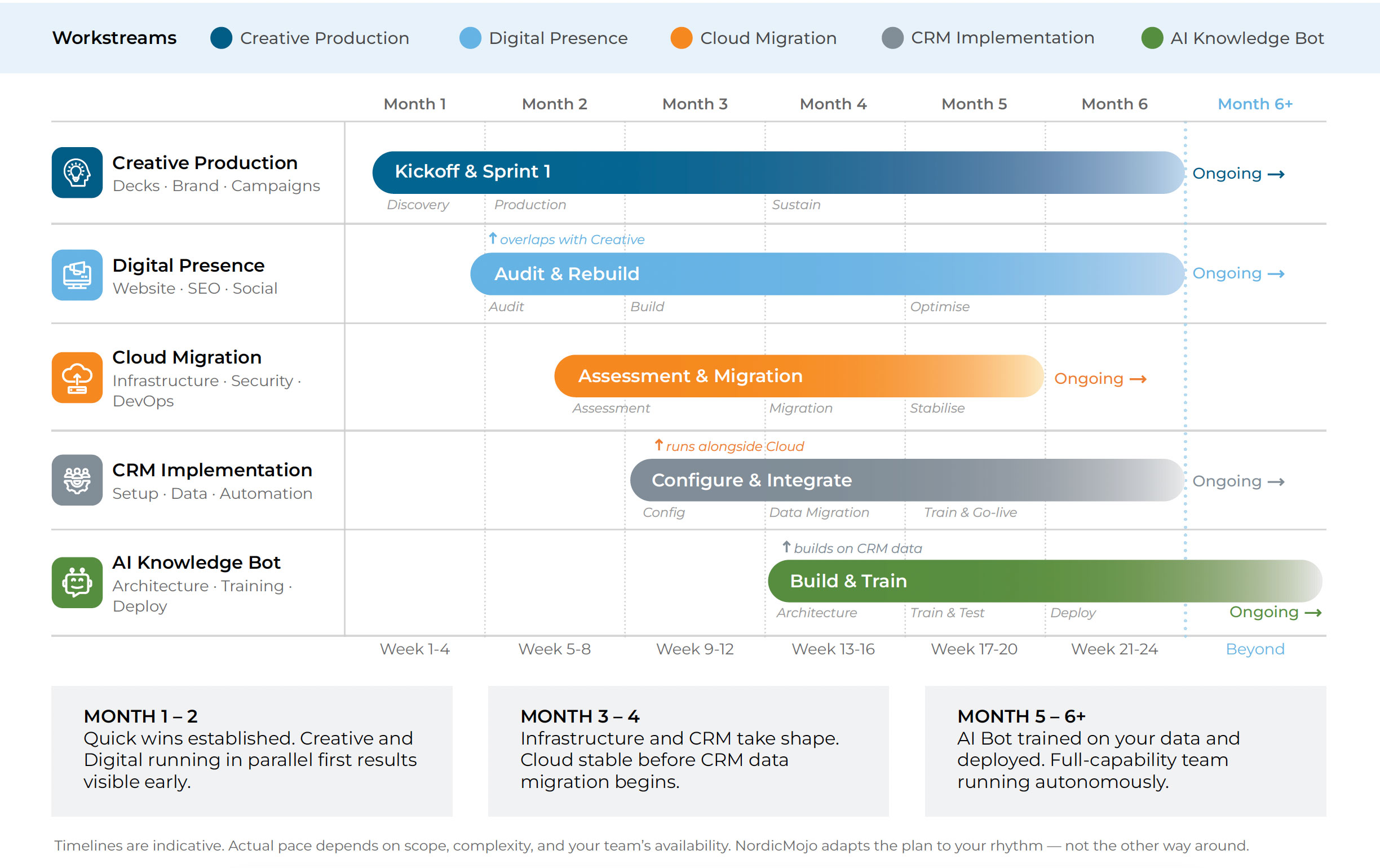Click the Digital Presence monitor icon

click(x=77, y=274)
